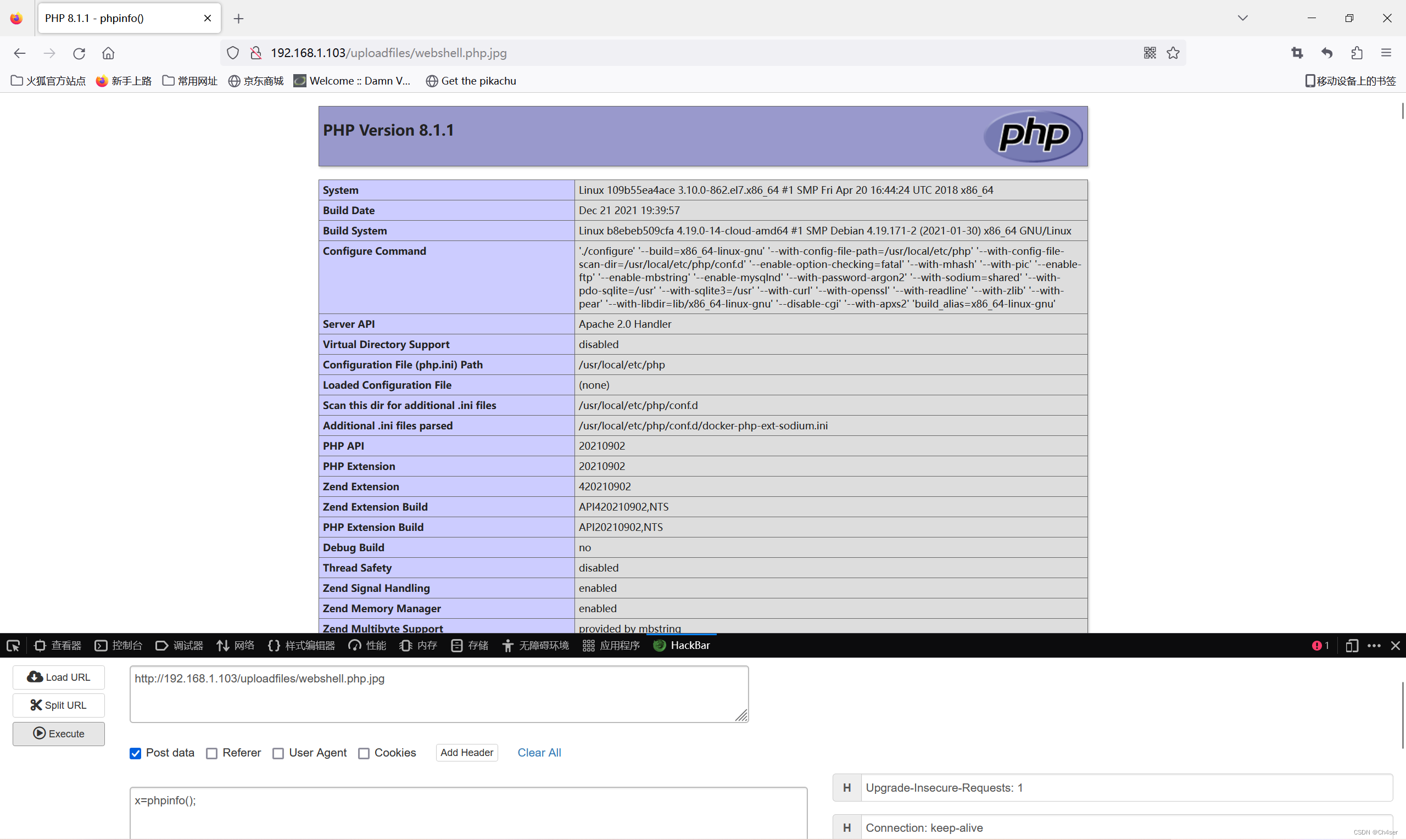Open the 存储 (Storage) devtools panel
The height and width of the screenshot is (840, 1406).
click(469, 645)
